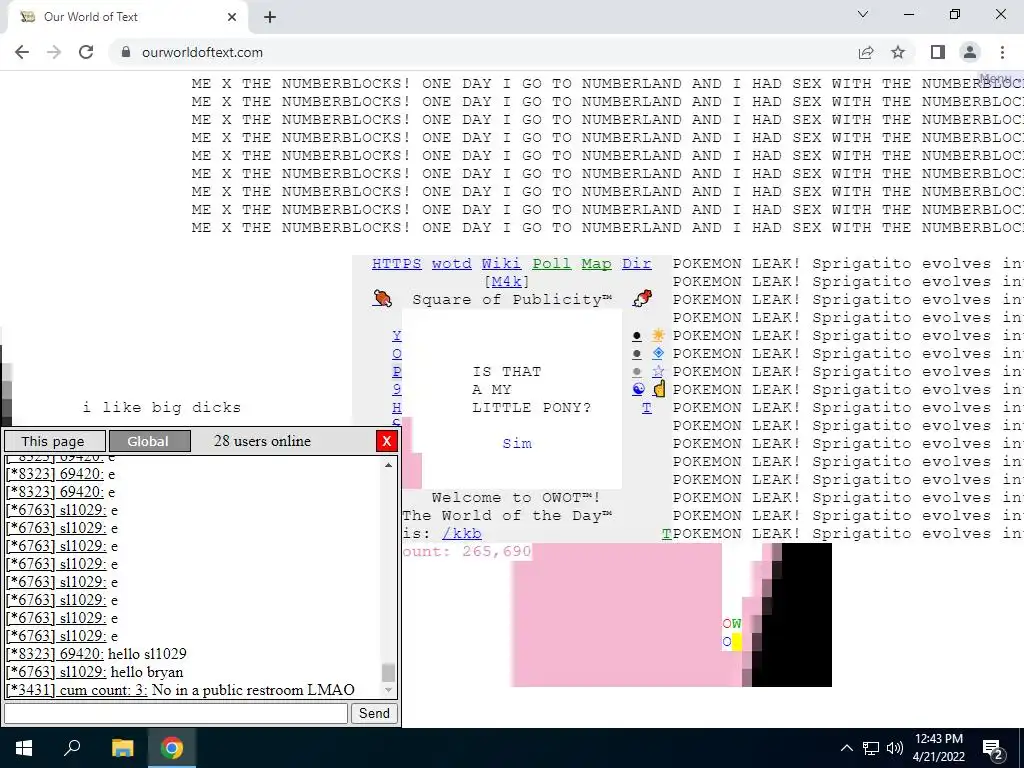Click the yellow pointing hand emoji

pyautogui.click(x=659, y=389)
